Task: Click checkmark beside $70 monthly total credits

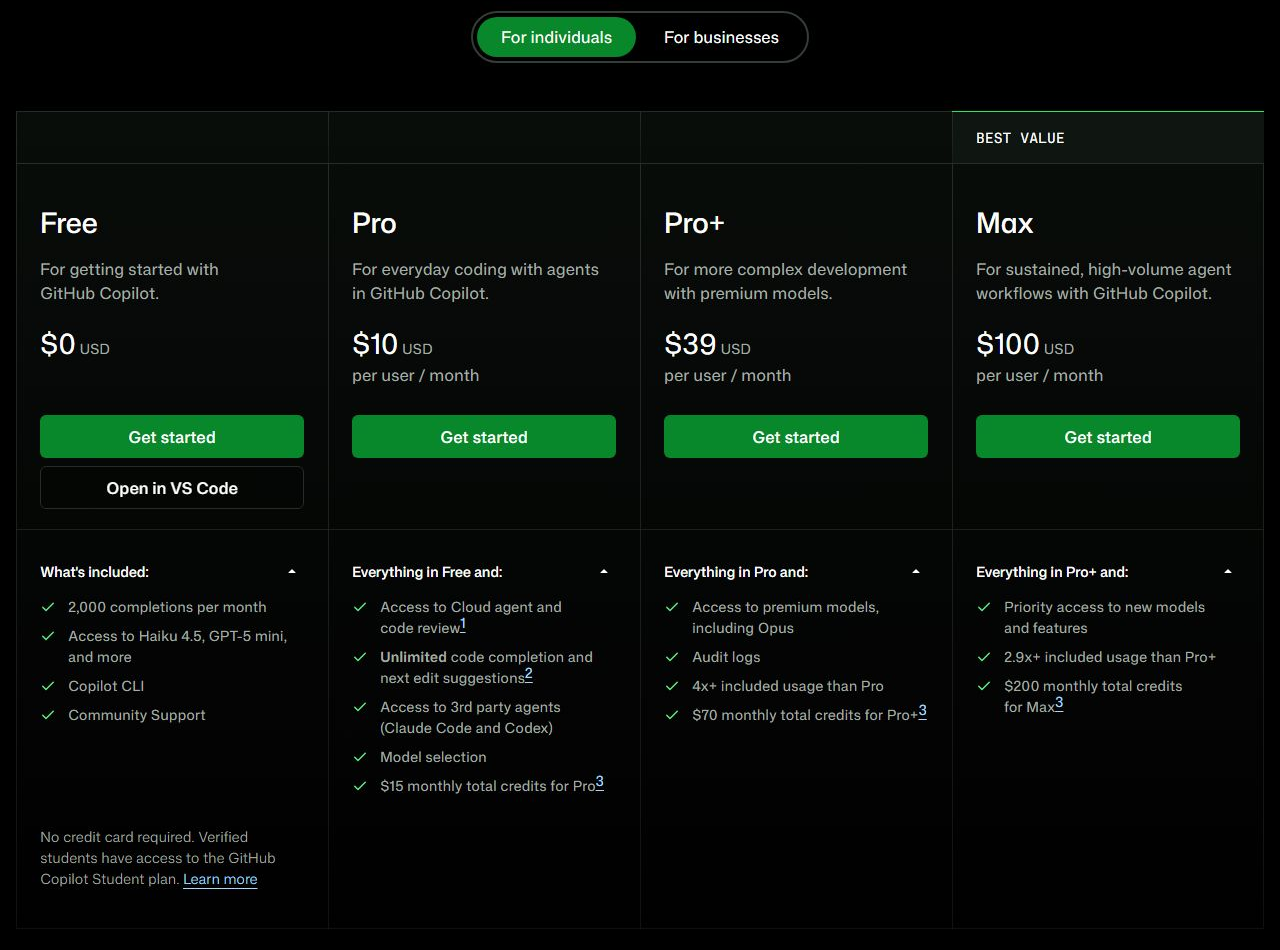Action: (672, 715)
